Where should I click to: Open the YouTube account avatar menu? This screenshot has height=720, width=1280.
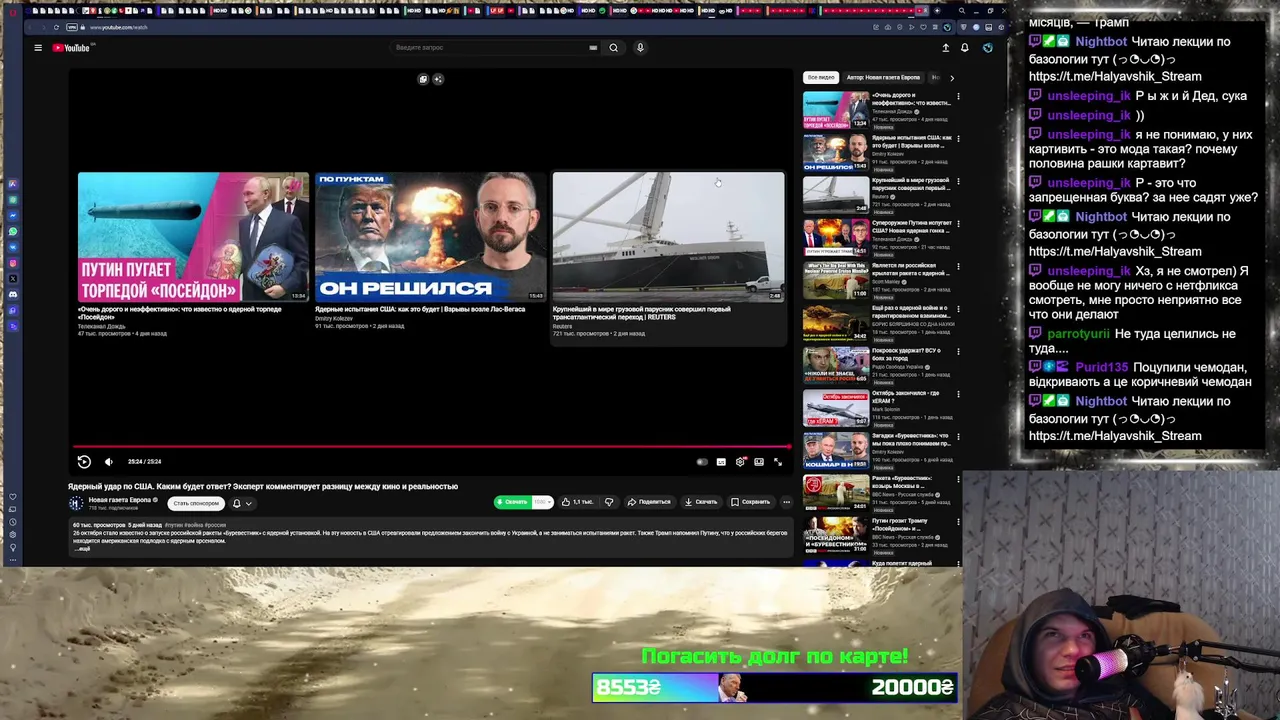point(988,48)
